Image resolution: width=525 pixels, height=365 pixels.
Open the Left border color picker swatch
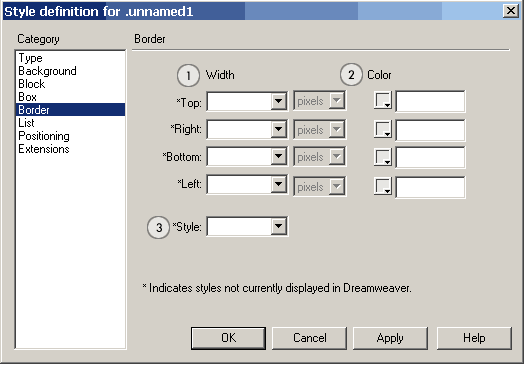383,186
